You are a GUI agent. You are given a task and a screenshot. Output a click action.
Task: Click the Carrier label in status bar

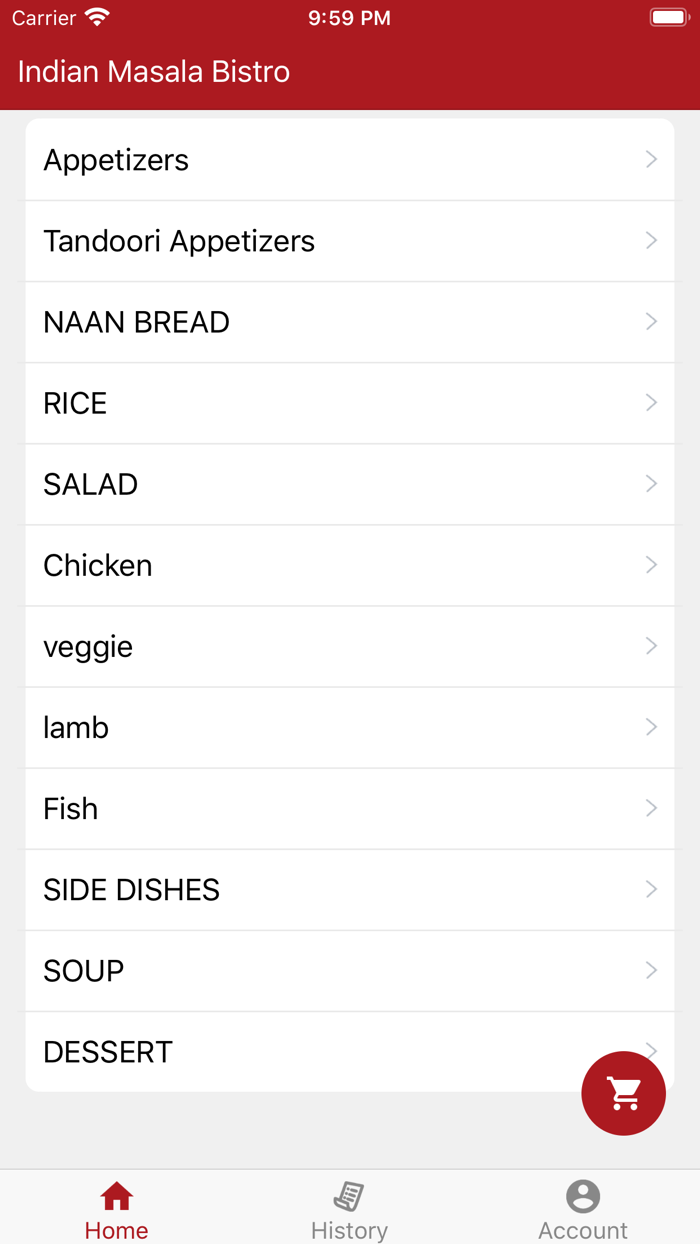[42, 17]
